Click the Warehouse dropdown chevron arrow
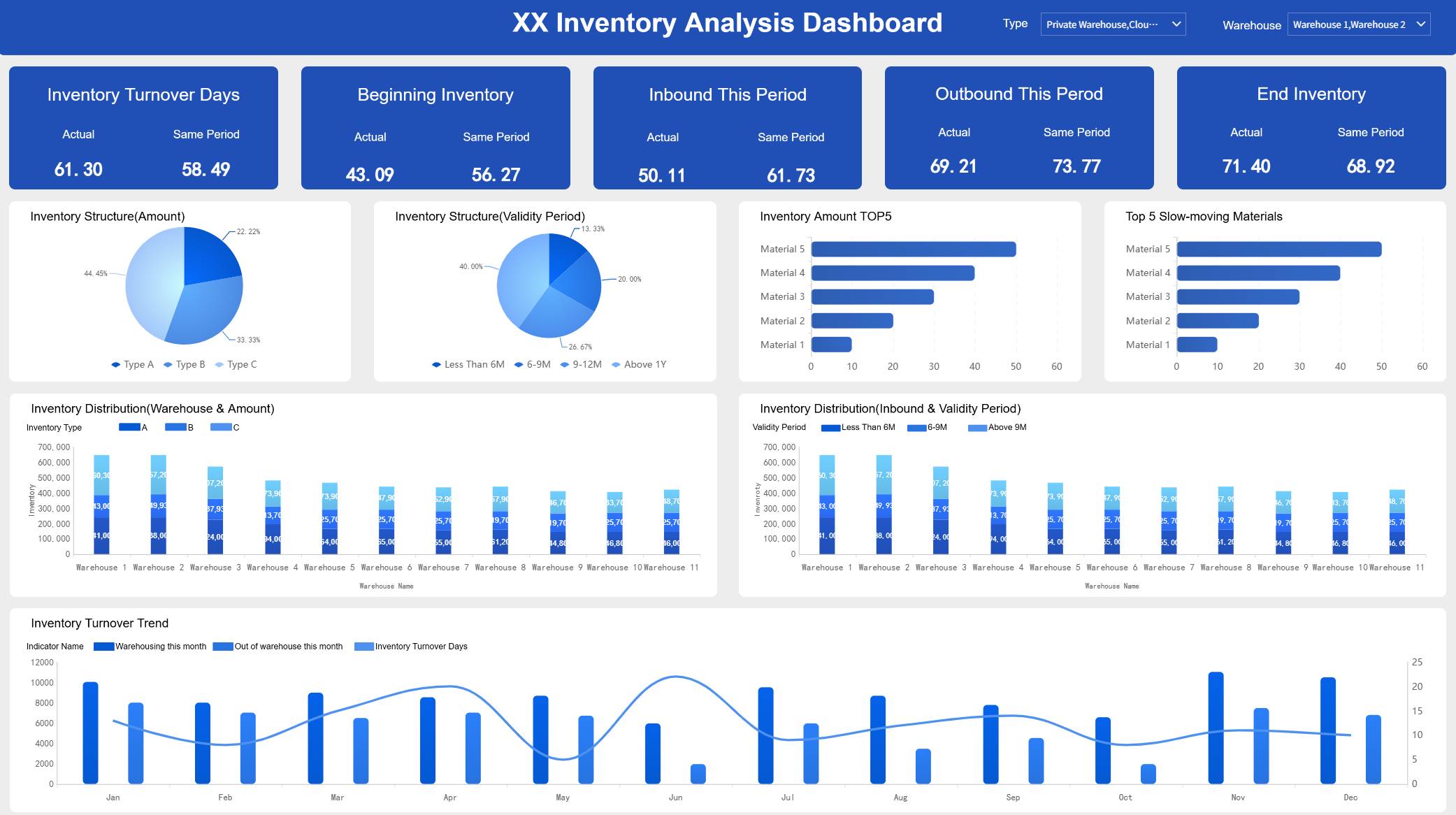1456x815 pixels. tap(1420, 24)
